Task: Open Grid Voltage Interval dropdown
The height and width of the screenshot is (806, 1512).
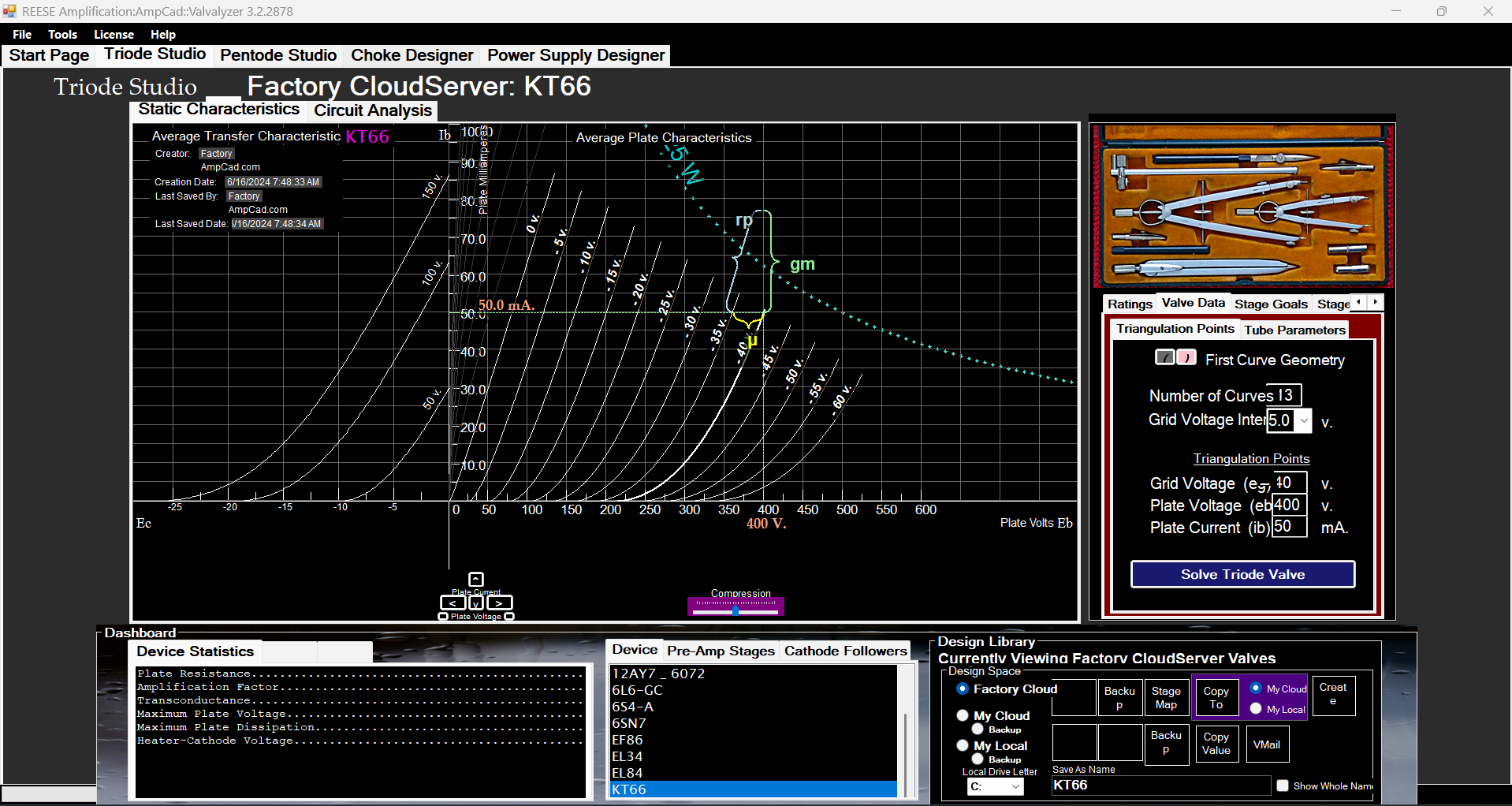Action: pyautogui.click(x=1304, y=420)
